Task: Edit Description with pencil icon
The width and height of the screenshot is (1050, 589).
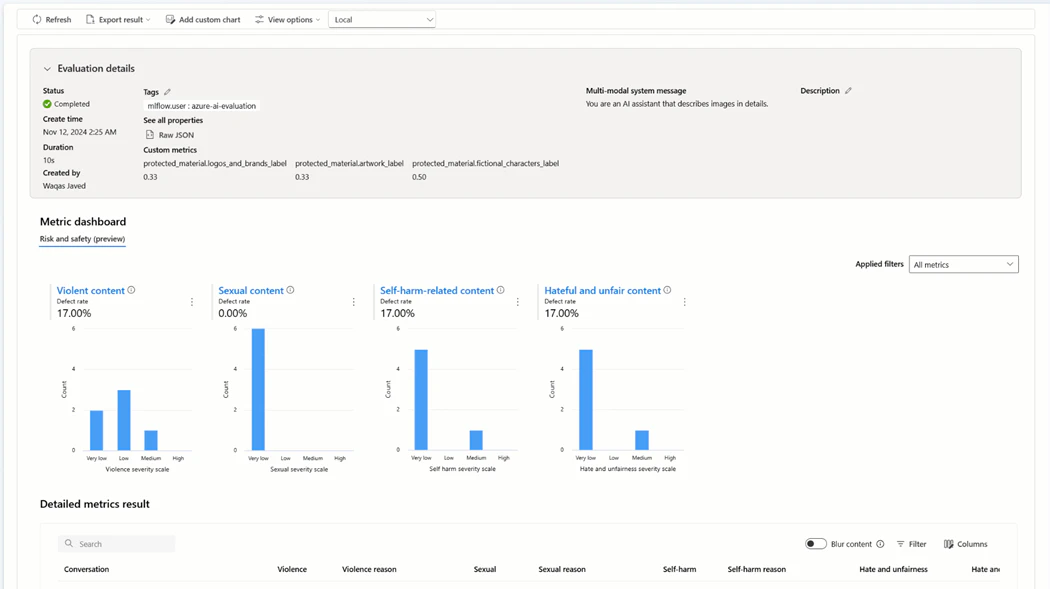Action: 848,90
